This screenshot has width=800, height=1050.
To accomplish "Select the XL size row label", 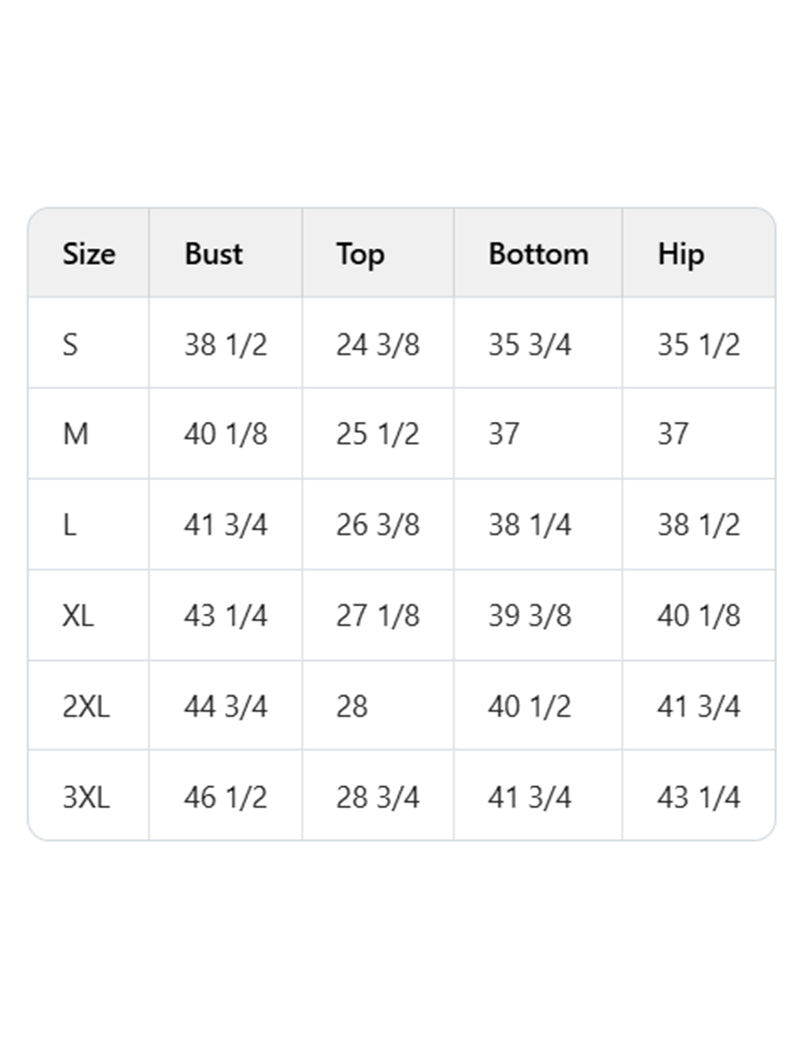I will 78,616.
